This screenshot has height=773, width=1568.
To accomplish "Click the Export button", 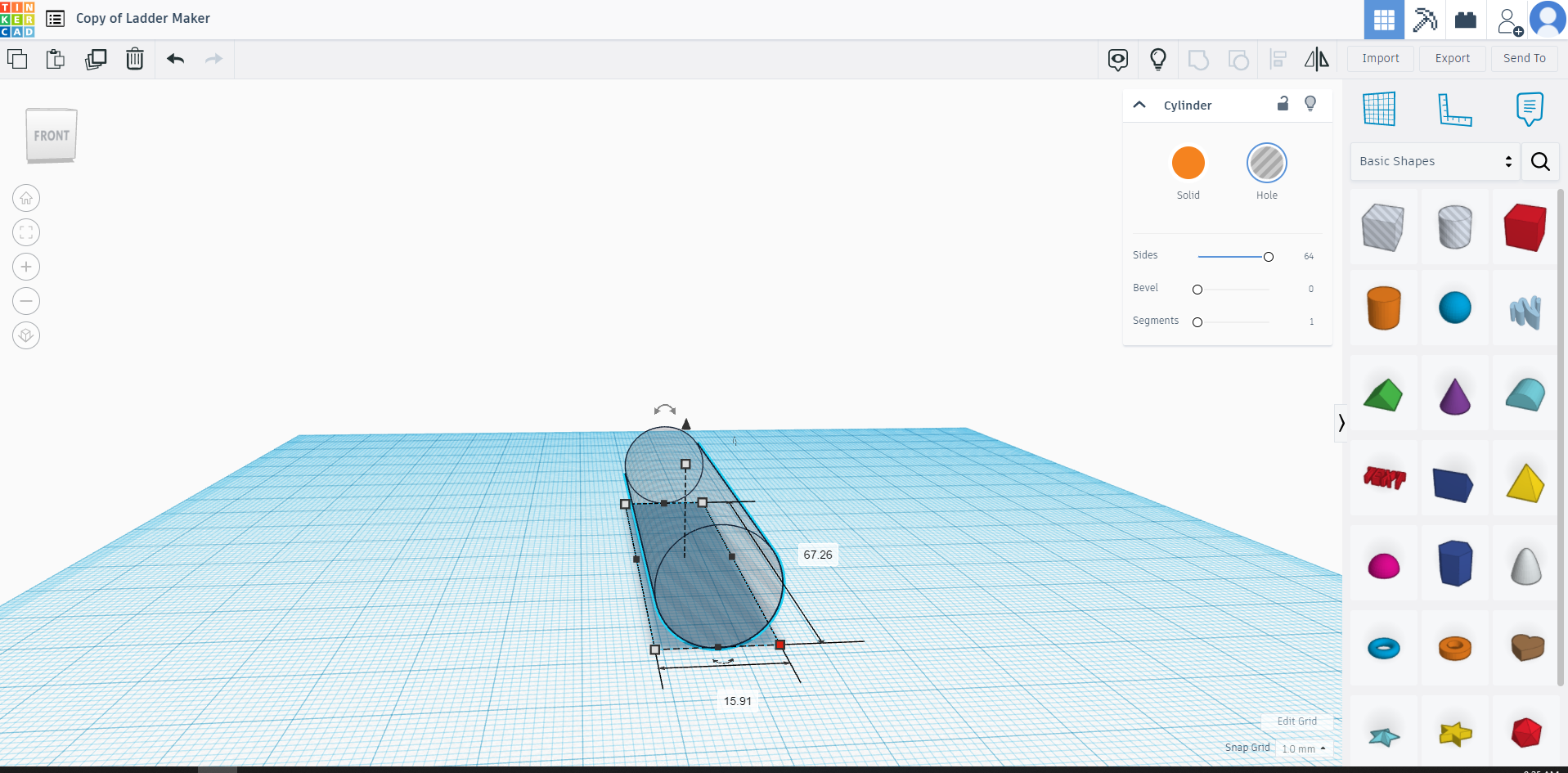I will tap(1452, 58).
